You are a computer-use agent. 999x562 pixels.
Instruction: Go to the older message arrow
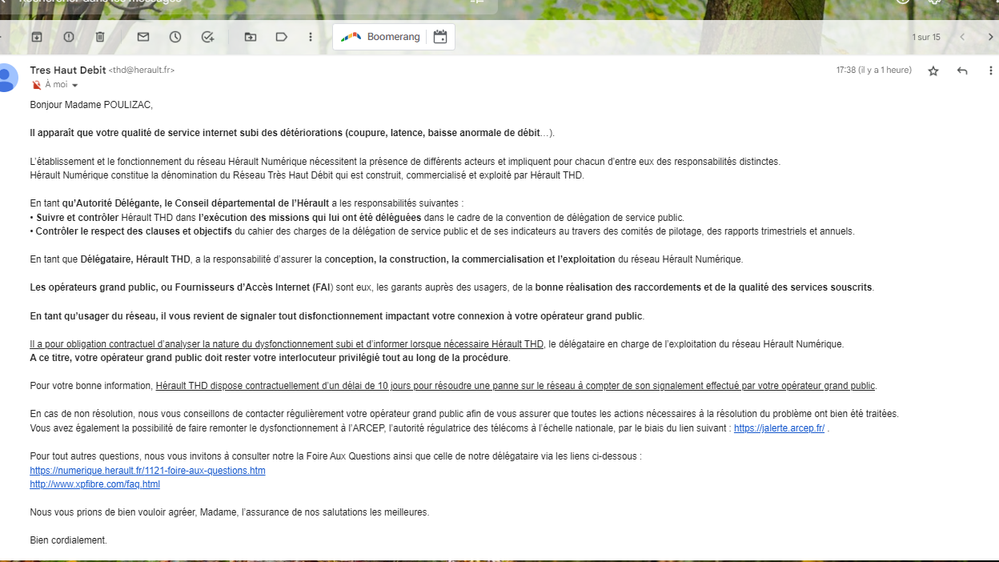[x=990, y=37]
